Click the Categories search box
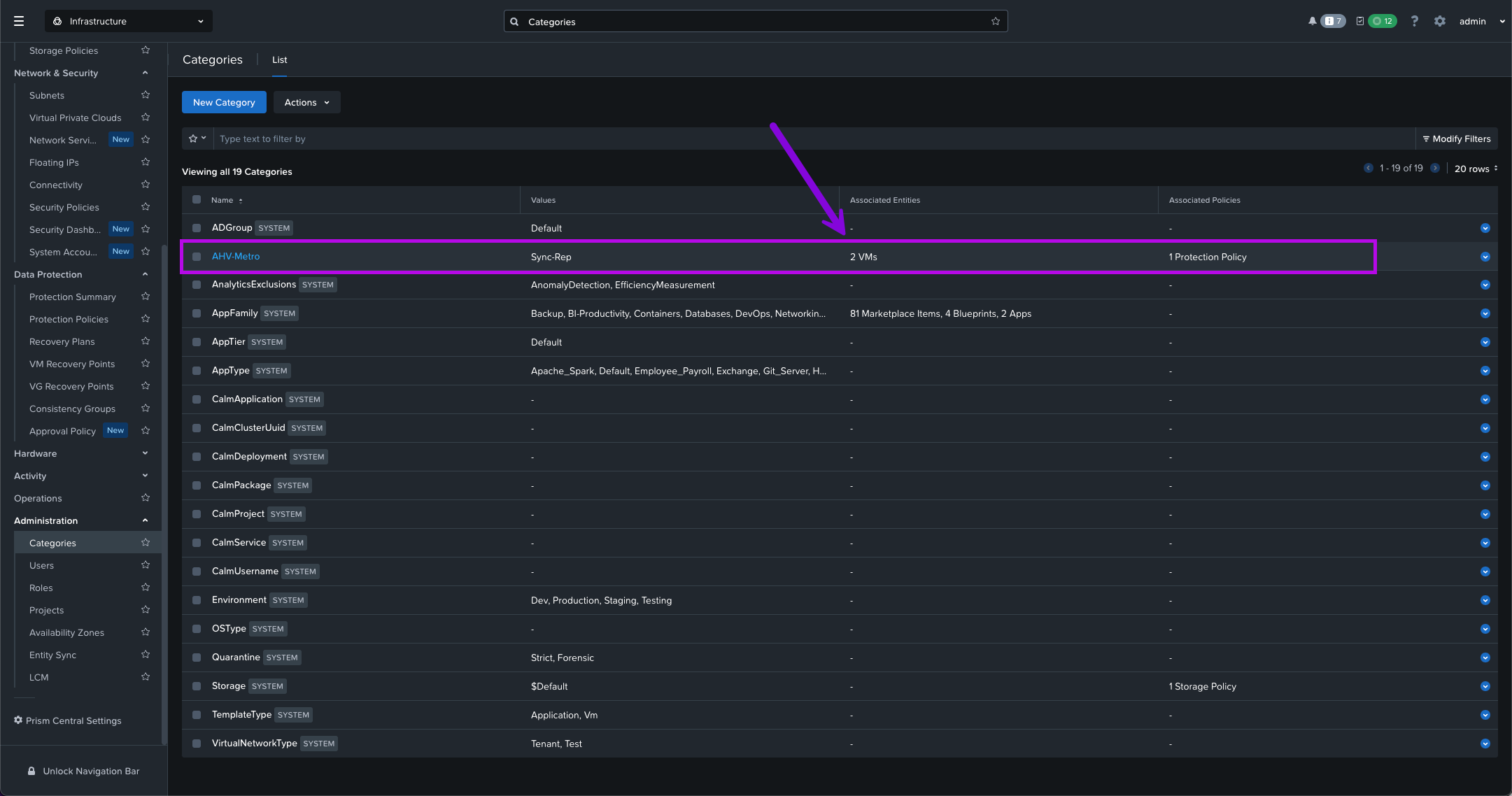 (756, 21)
